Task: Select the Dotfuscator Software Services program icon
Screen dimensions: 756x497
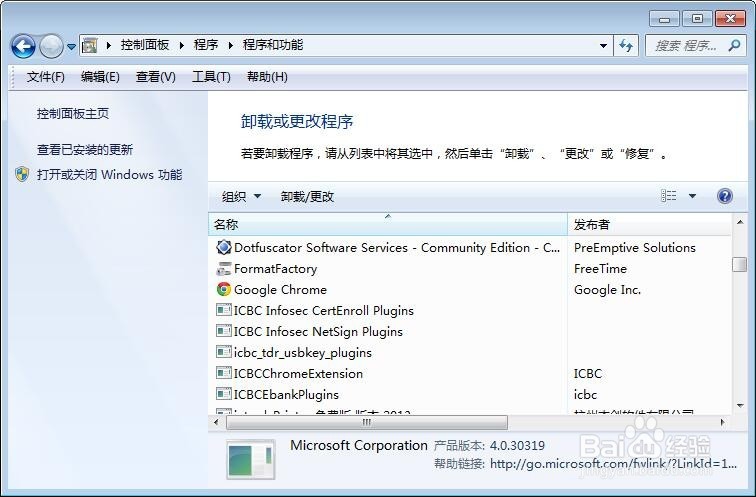Action: (224, 247)
